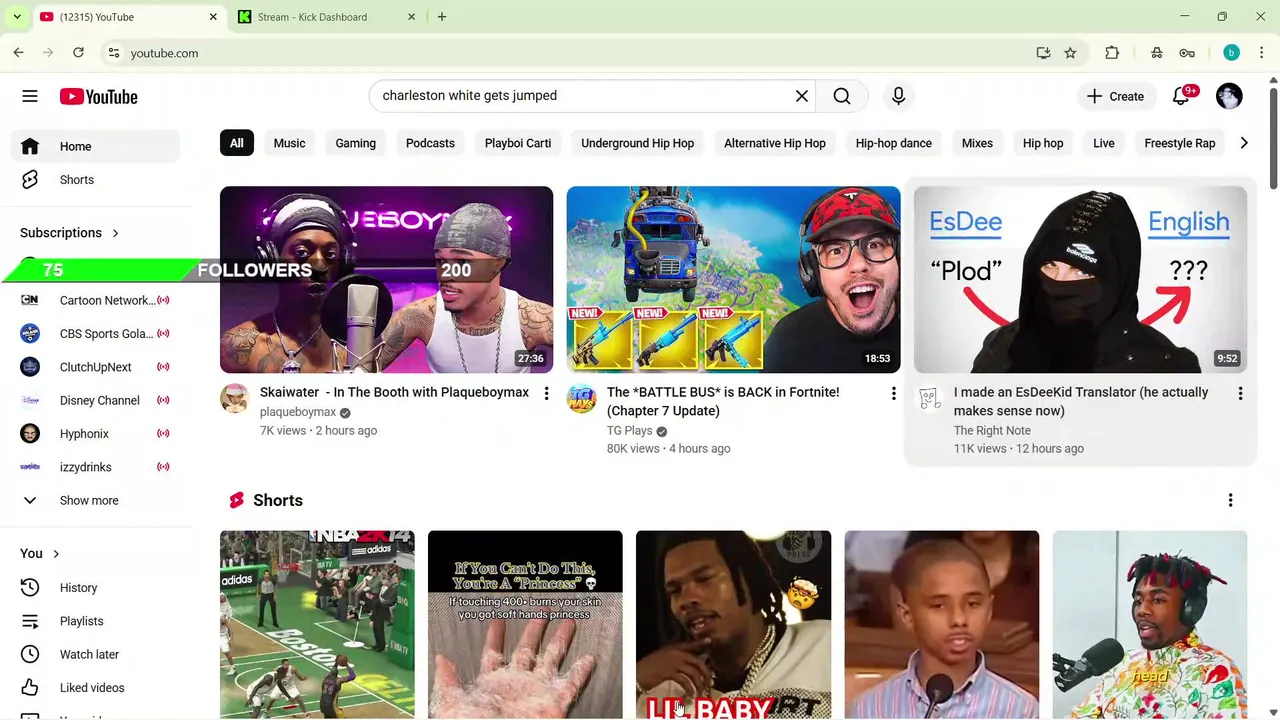1280x720 pixels.
Task: Open Shorts in the sidebar
Action: coord(96,180)
